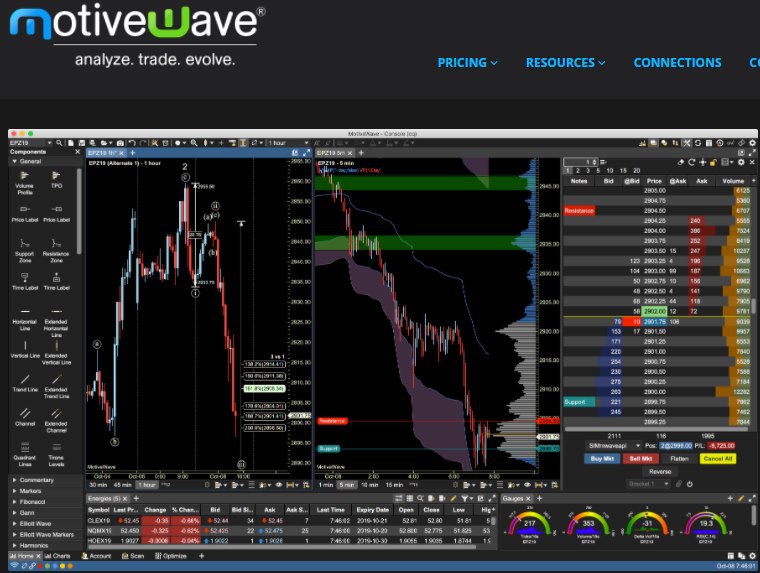Click the Reverse button
This screenshot has width=760, height=573.
(660, 471)
